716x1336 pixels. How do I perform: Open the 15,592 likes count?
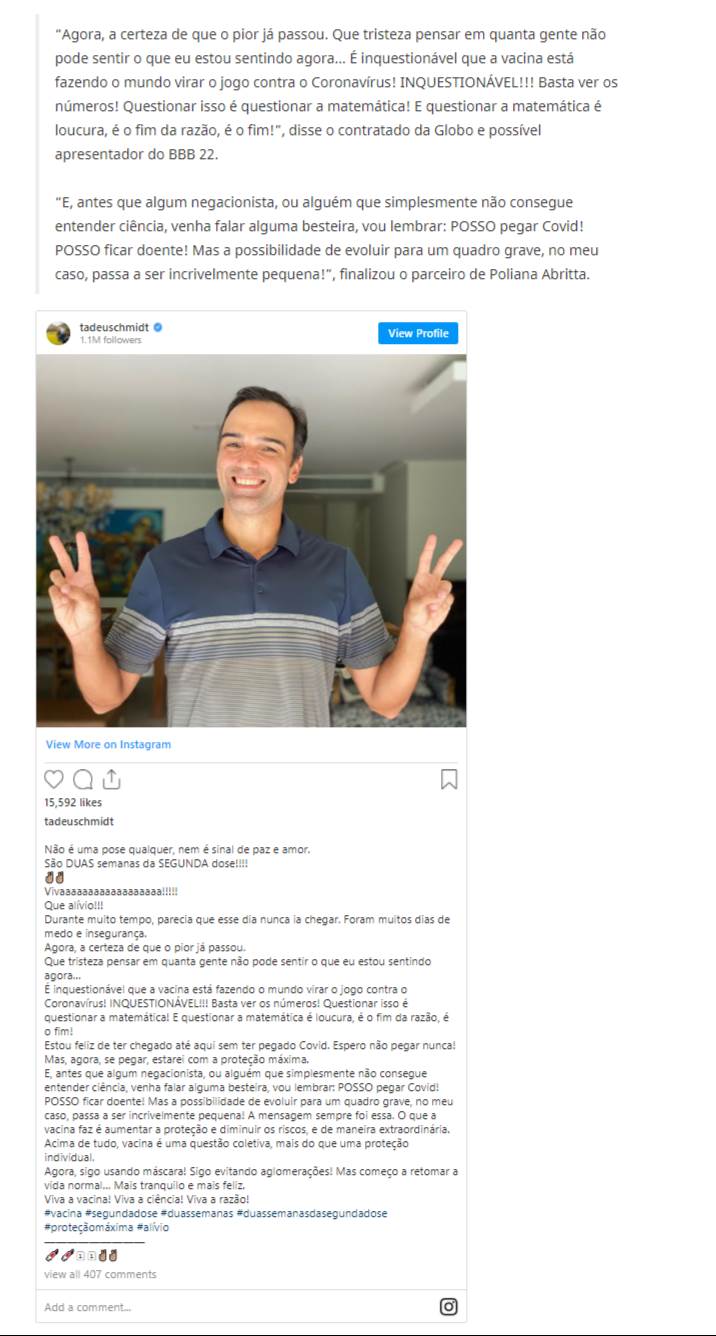click(x=73, y=802)
